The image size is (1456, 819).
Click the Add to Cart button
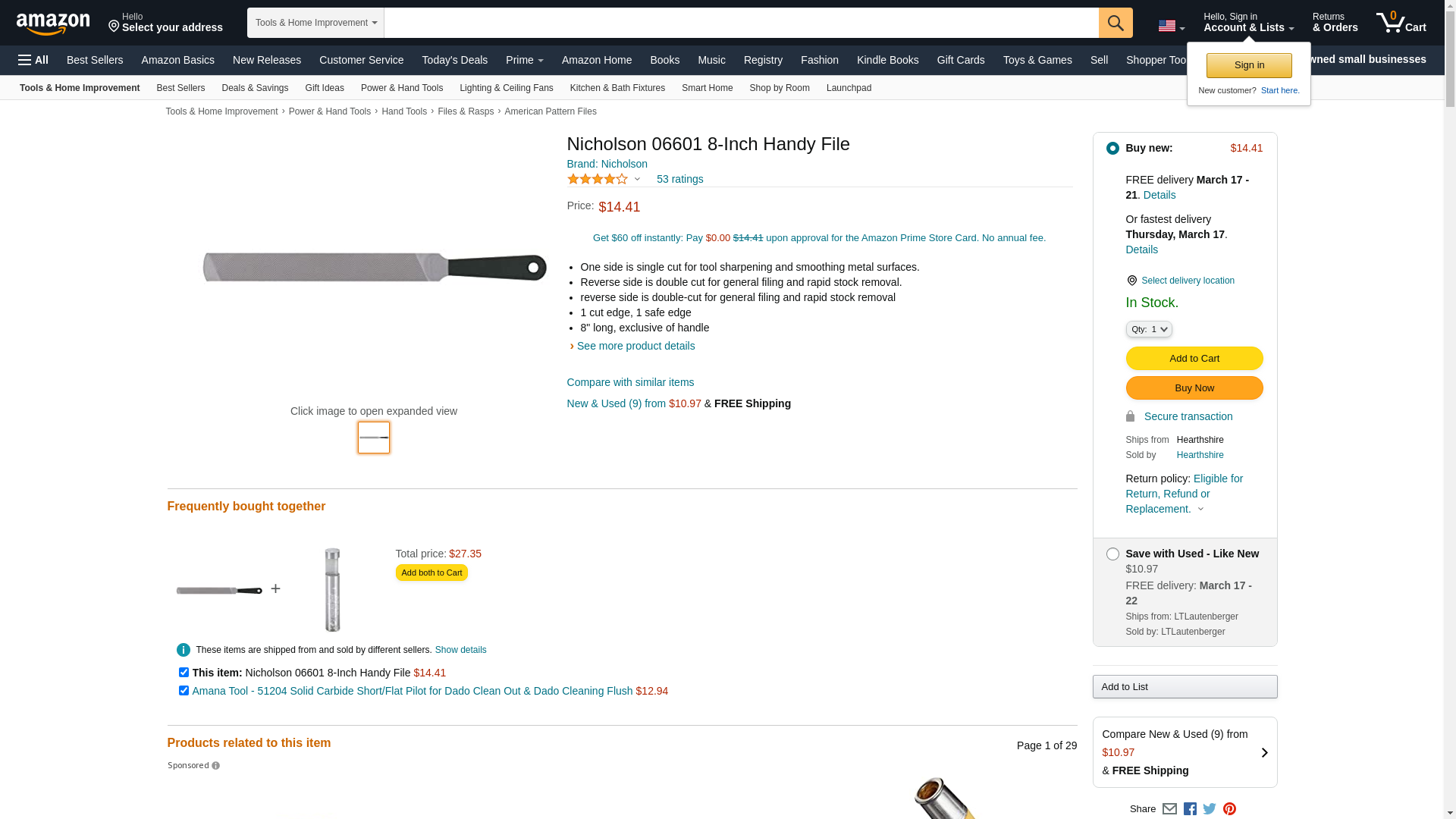1194,359
